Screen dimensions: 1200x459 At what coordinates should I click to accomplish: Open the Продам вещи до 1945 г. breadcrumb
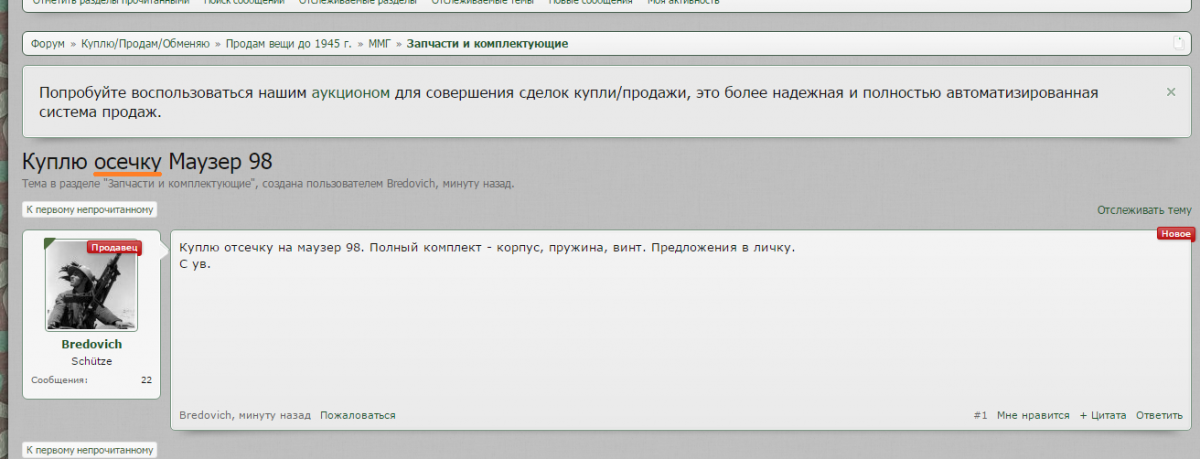pos(288,44)
